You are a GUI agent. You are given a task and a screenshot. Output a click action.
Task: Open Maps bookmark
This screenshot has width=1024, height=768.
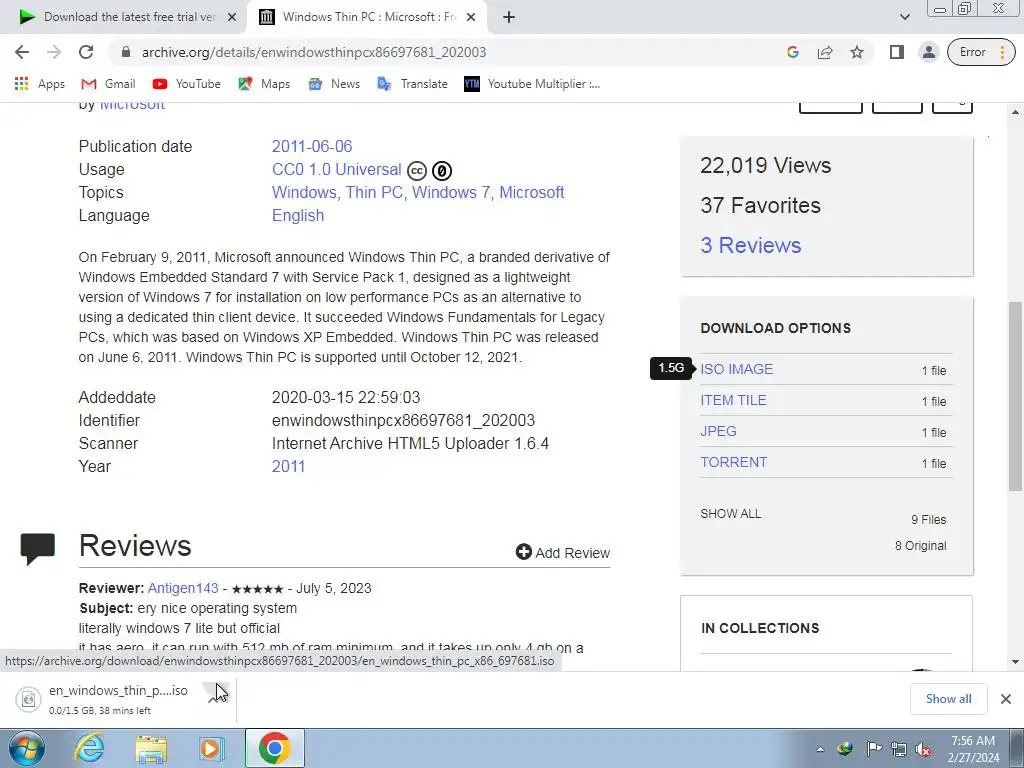tap(264, 84)
